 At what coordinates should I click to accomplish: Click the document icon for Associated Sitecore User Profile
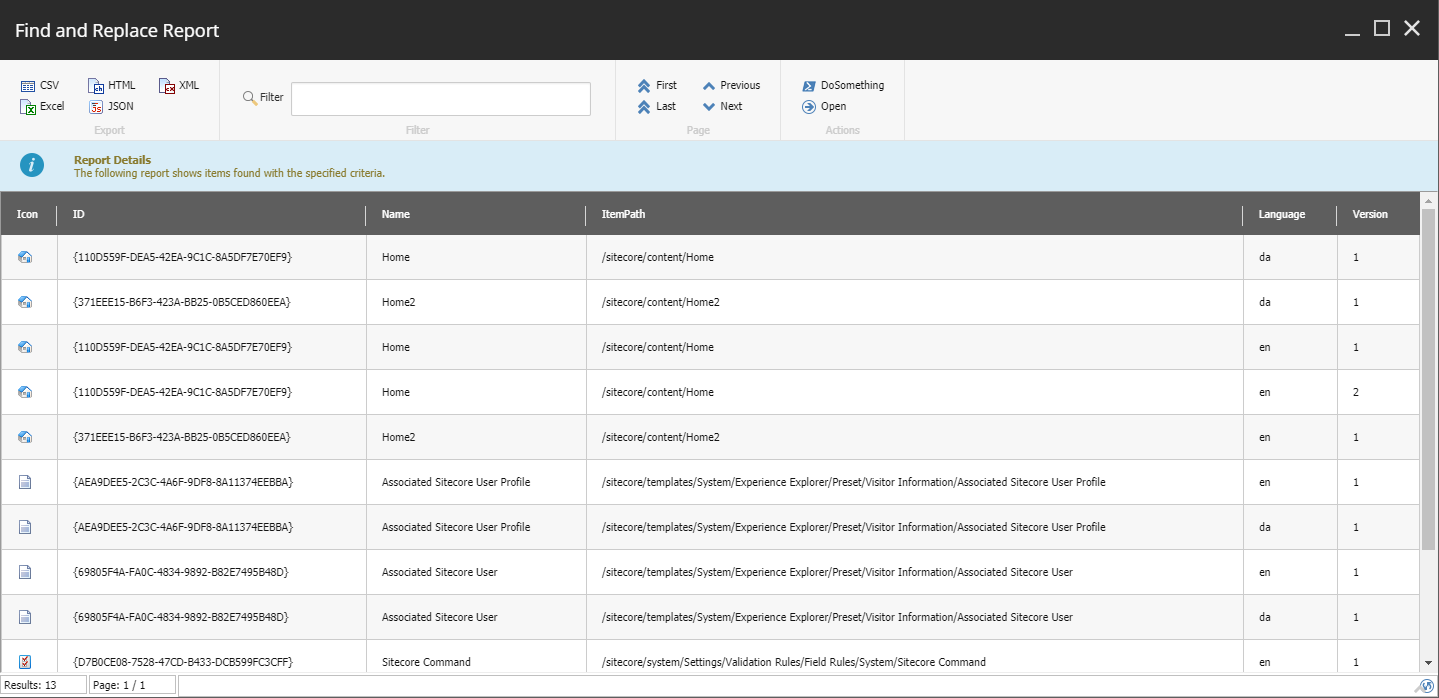[28, 482]
